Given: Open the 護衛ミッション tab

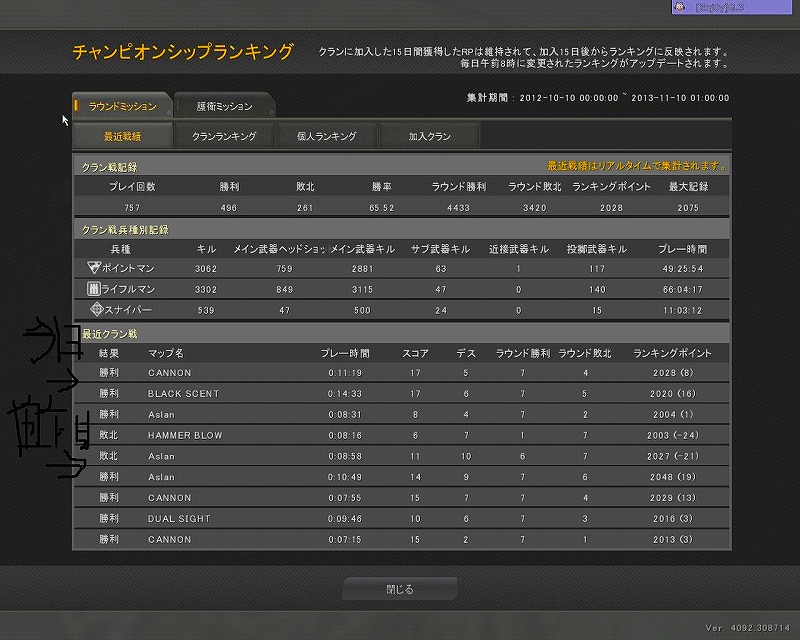Looking at the screenshot, I should tap(225, 106).
